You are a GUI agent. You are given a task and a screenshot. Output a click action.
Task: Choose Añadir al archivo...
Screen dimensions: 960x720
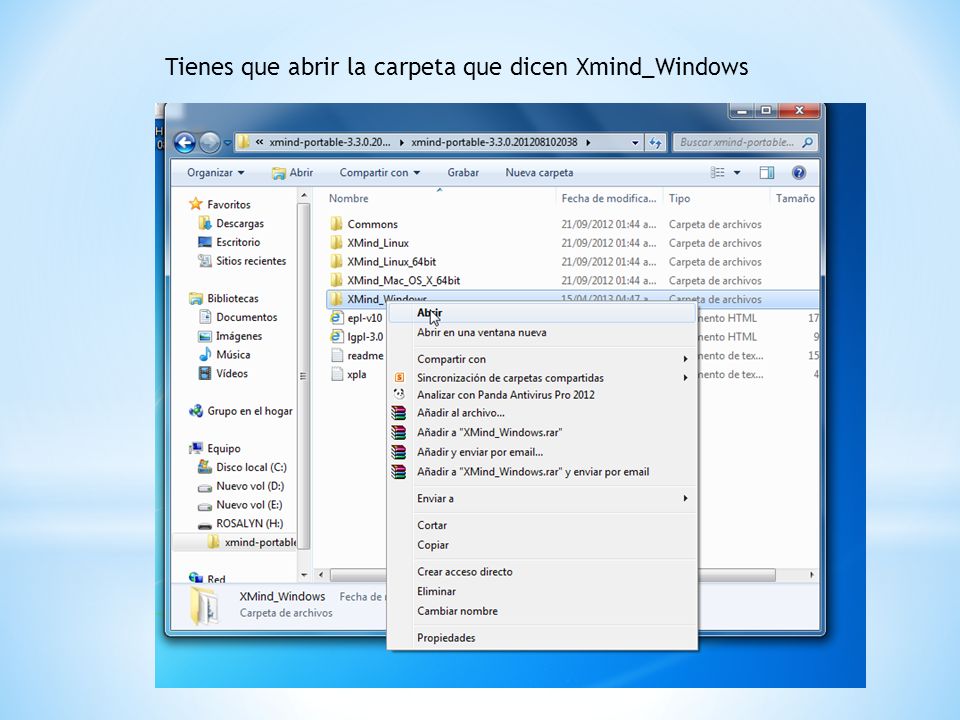(544, 413)
